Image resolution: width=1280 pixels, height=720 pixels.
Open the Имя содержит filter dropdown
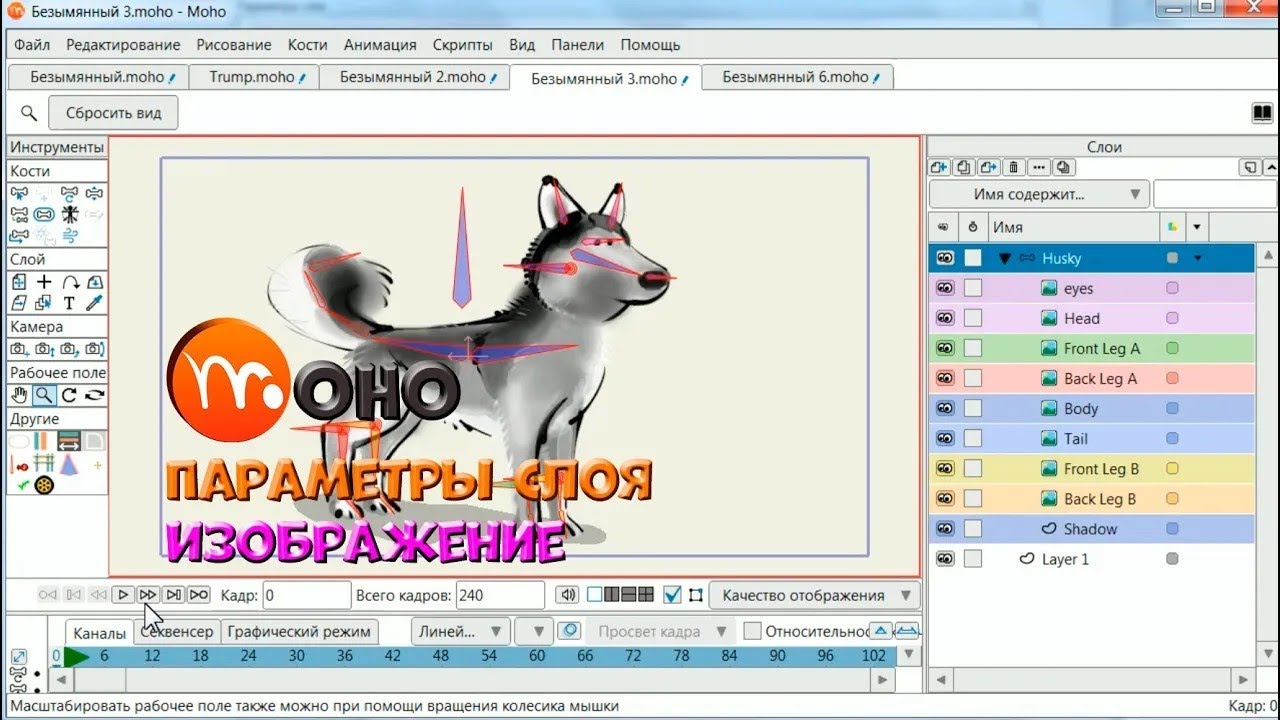[x=1040, y=194]
